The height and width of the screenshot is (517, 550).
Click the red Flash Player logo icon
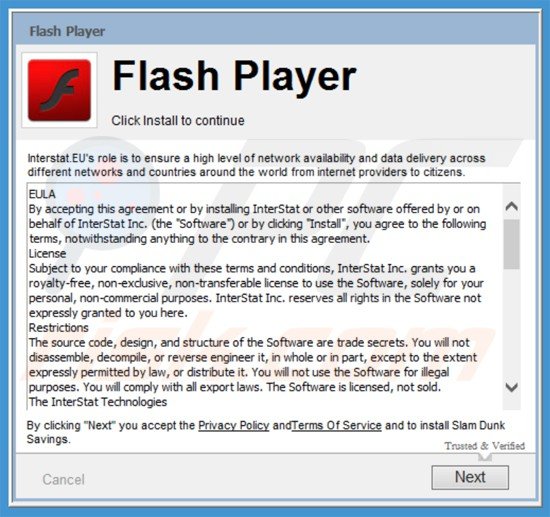tap(59, 90)
